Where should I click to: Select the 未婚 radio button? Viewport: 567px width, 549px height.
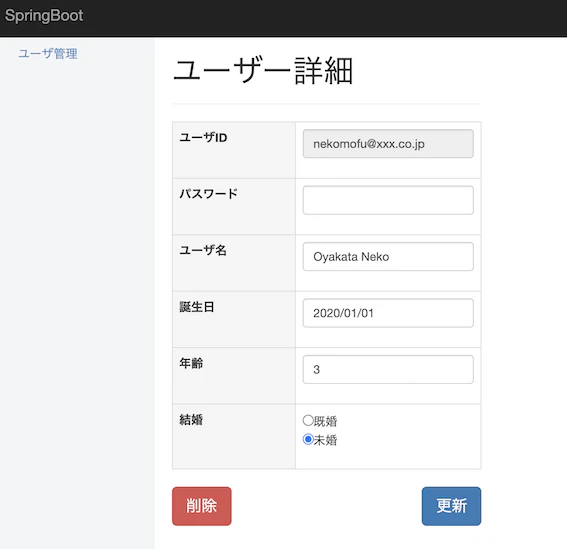tap(308, 439)
